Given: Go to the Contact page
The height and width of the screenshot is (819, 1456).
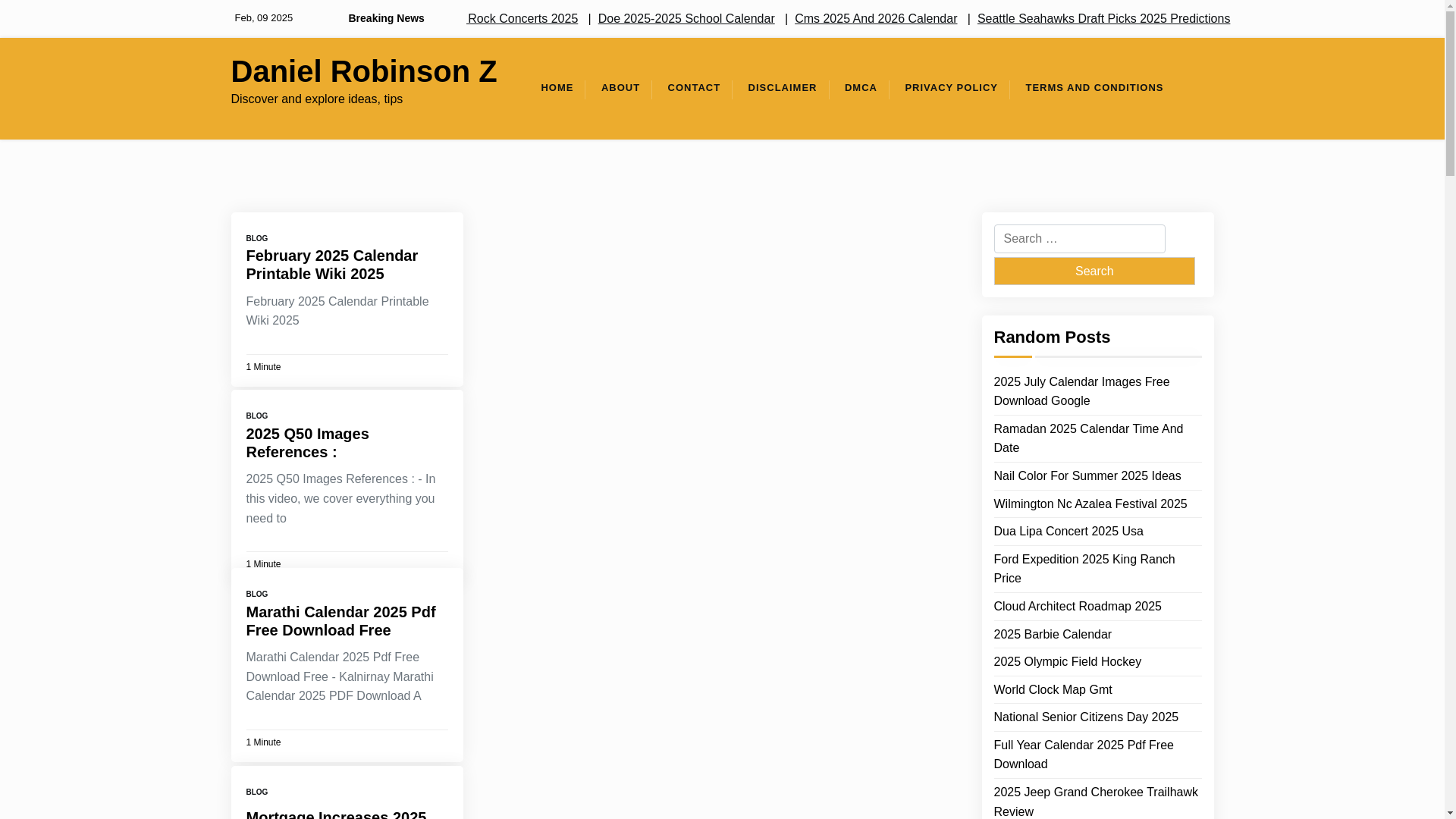Looking at the screenshot, I should [694, 88].
